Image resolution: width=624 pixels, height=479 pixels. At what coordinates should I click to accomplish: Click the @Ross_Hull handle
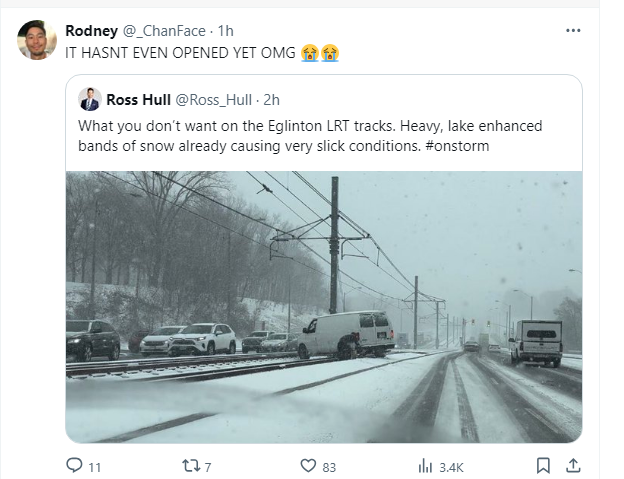click(x=214, y=99)
